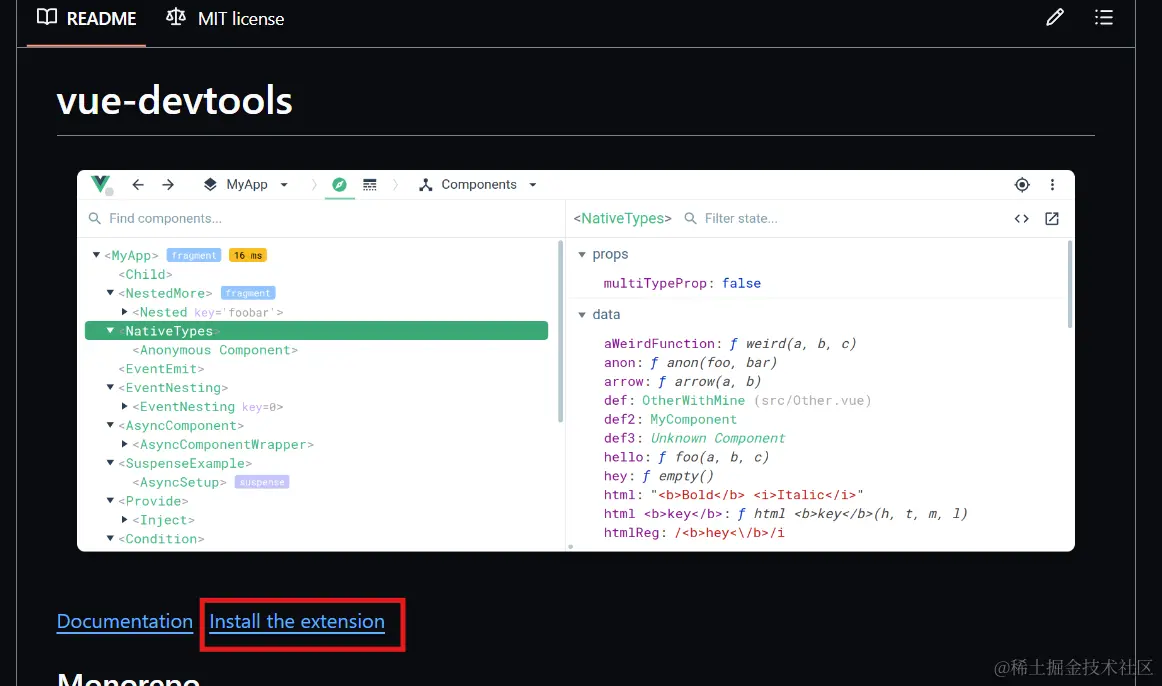The width and height of the screenshot is (1162, 686).
Task: Open the Documentation link
Action: 124,621
